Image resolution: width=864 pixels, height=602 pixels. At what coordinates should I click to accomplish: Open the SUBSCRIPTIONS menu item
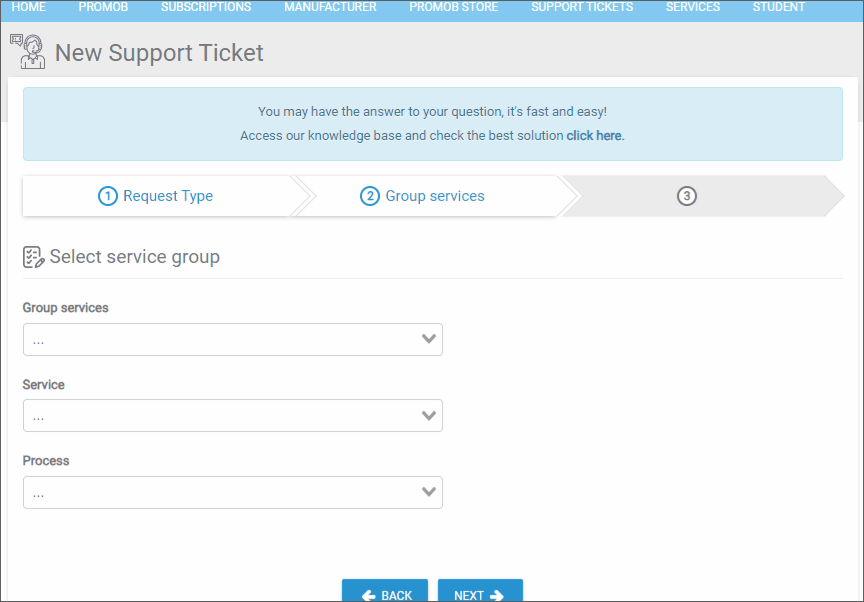pyautogui.click(x=206, y=7)
